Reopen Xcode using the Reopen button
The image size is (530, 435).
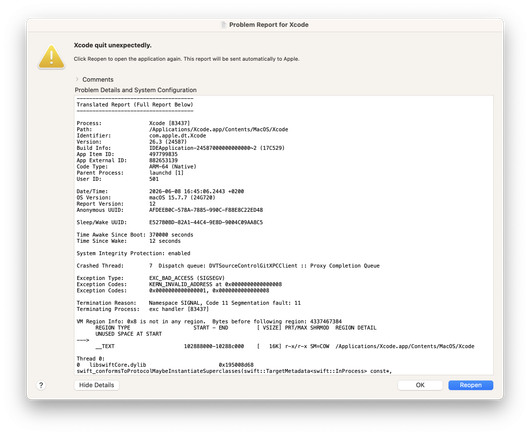click(x=471, y=385)
